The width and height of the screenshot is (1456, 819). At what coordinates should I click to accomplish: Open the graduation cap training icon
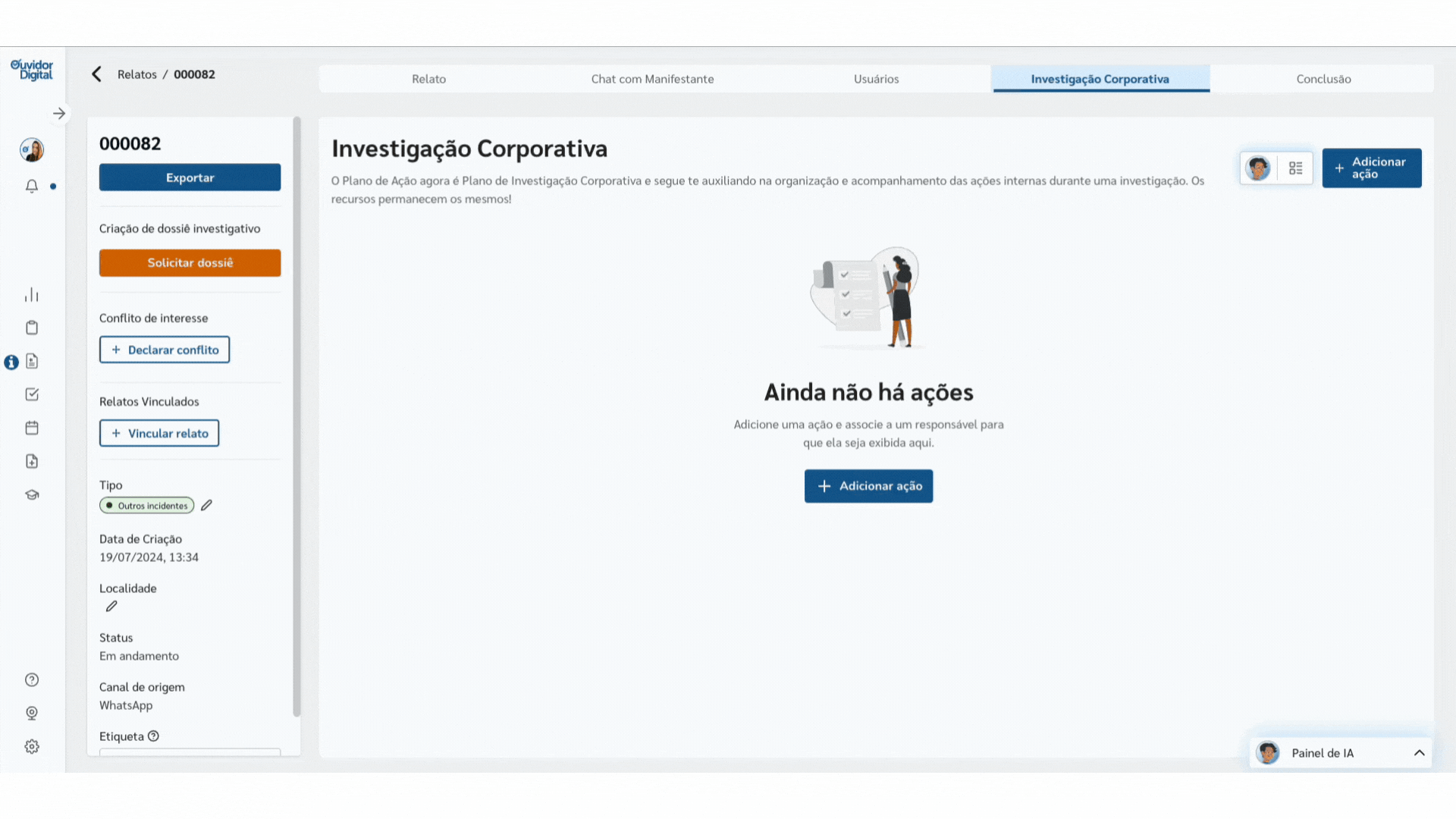tap(32, 494)
